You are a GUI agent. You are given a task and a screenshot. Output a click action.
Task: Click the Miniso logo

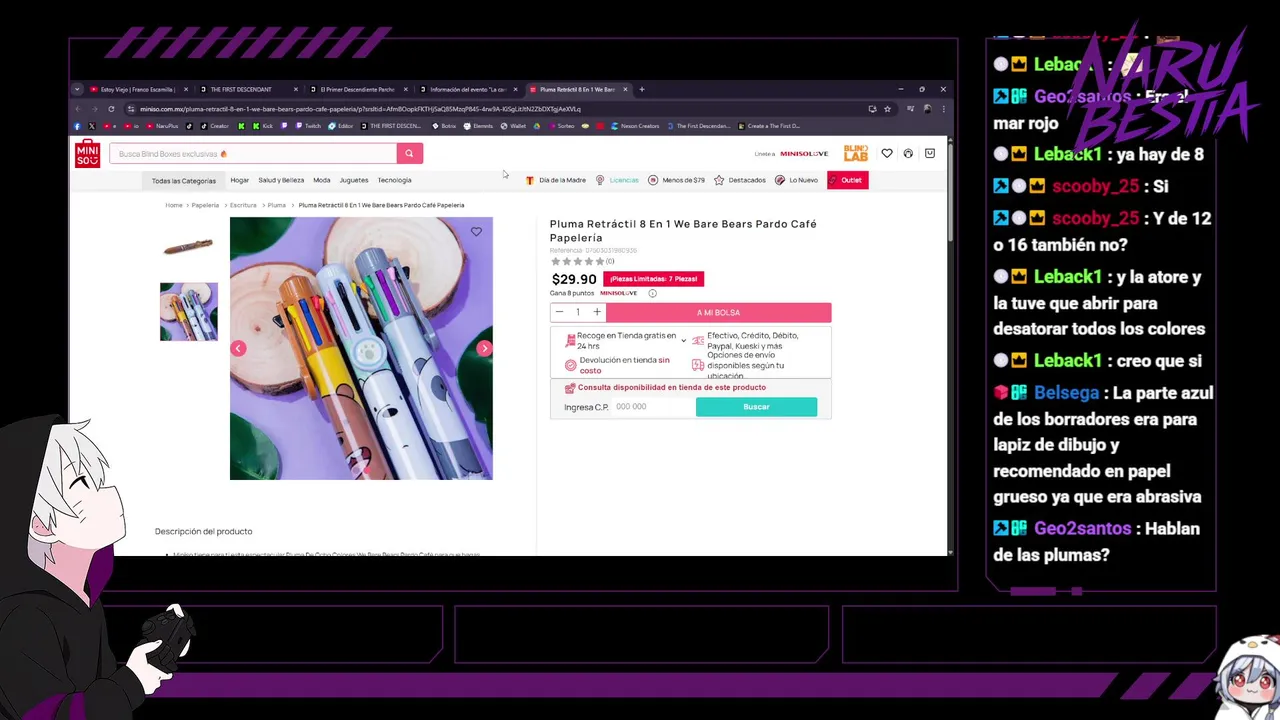tap(87, 153)
